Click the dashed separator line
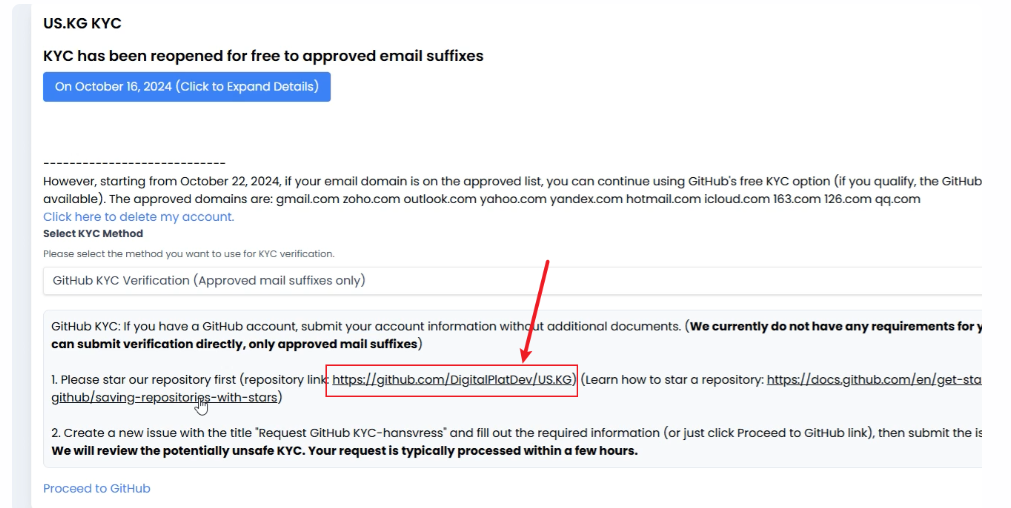 (134, 163)
